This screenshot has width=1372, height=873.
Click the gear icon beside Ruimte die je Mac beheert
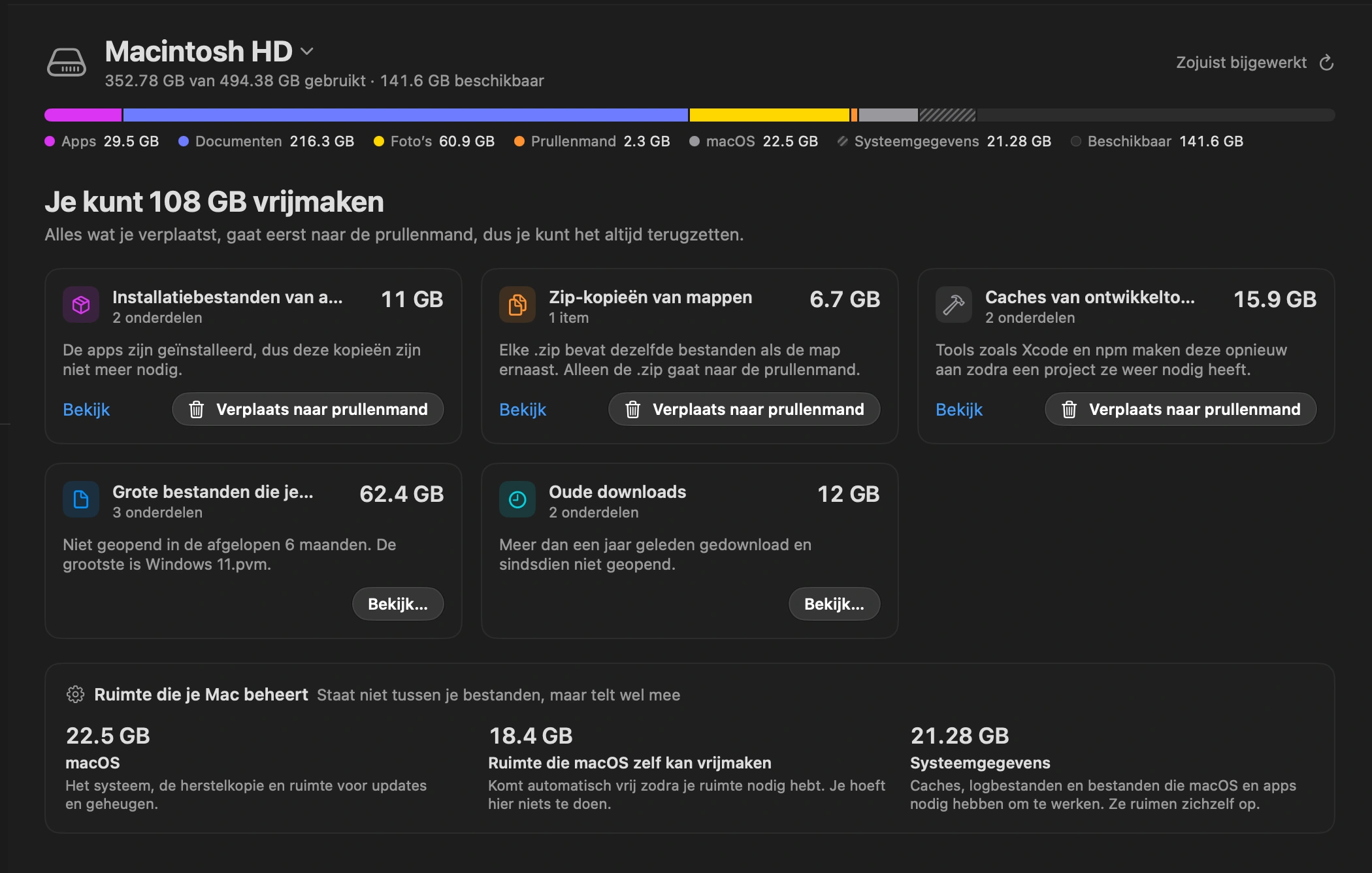[x=76, y=694]
